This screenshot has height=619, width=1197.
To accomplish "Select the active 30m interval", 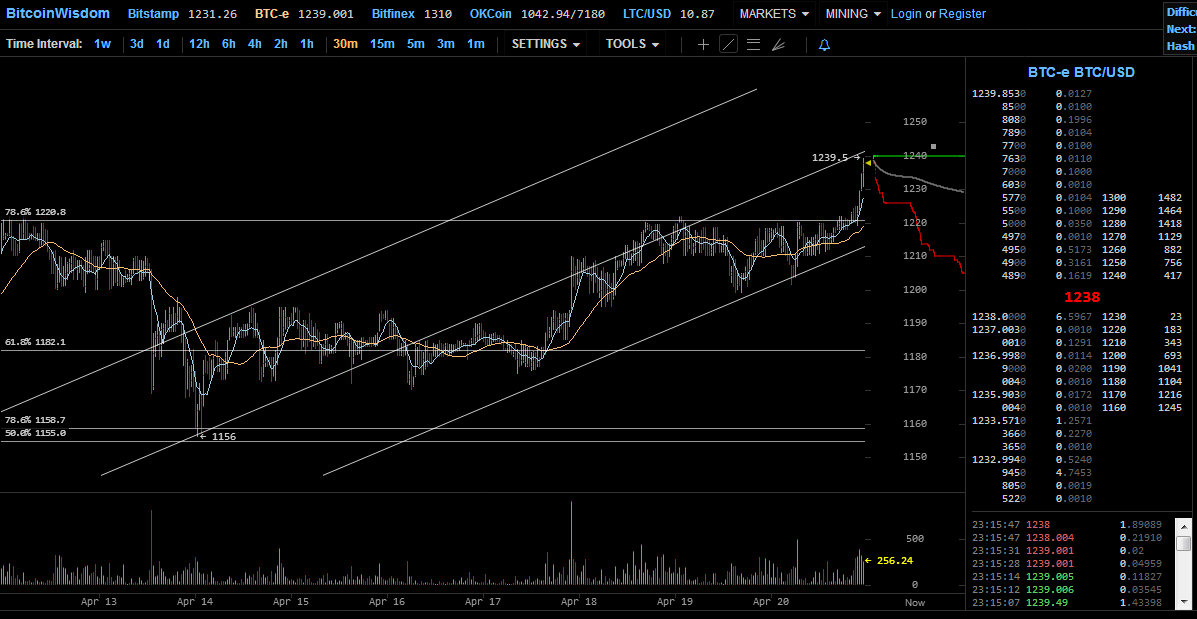I will [345, 44].
